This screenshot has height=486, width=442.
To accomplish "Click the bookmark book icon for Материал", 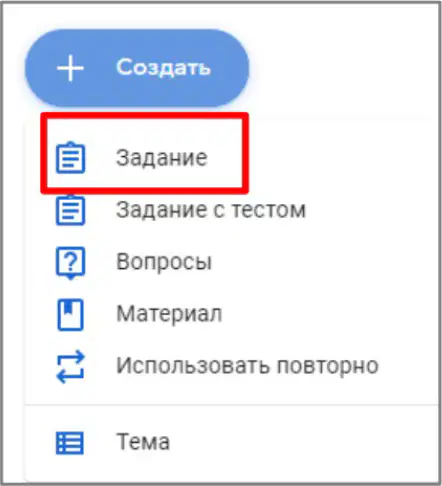I will [x=70, y=314].
